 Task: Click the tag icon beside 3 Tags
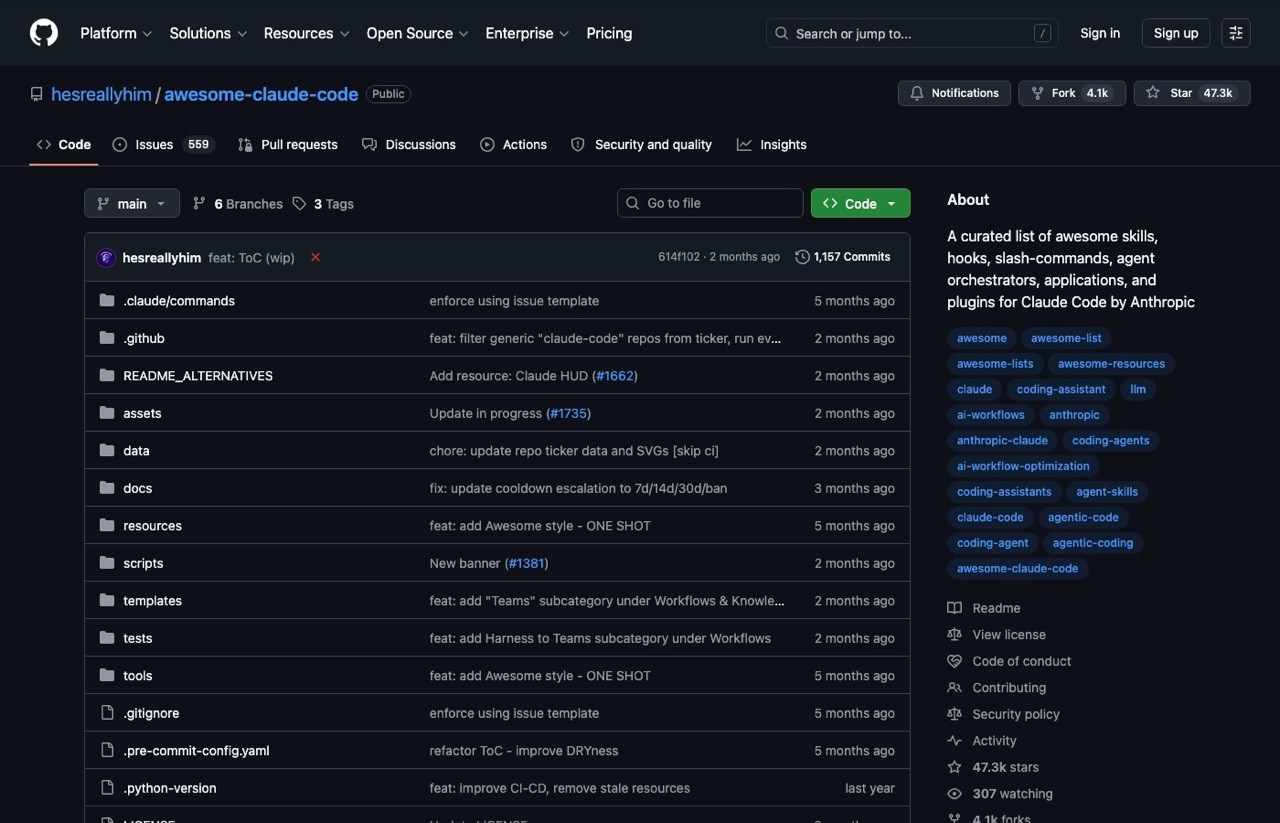(x=299, y=204)
